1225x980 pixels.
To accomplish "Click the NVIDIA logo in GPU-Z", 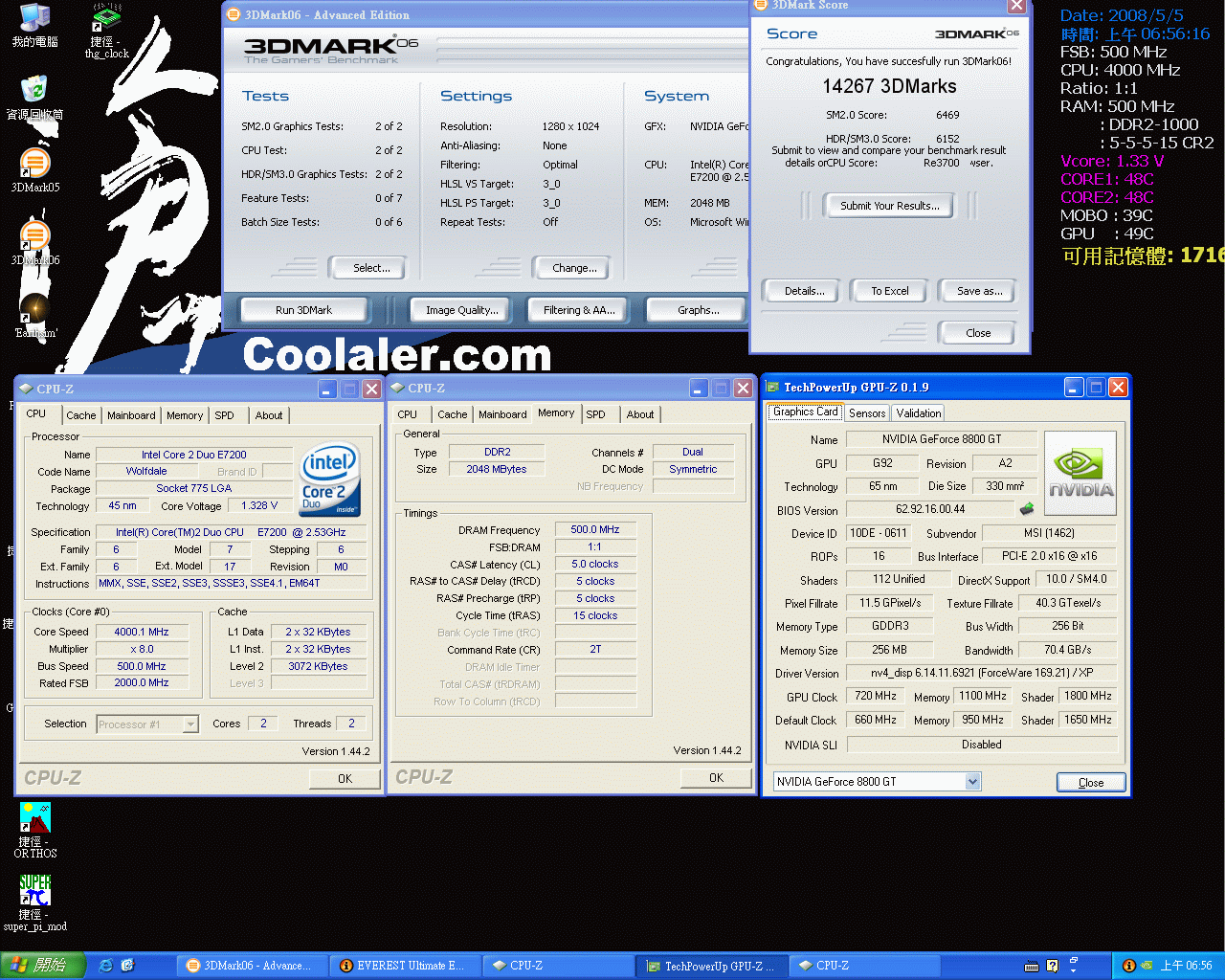I will (x=1080, y=473).
